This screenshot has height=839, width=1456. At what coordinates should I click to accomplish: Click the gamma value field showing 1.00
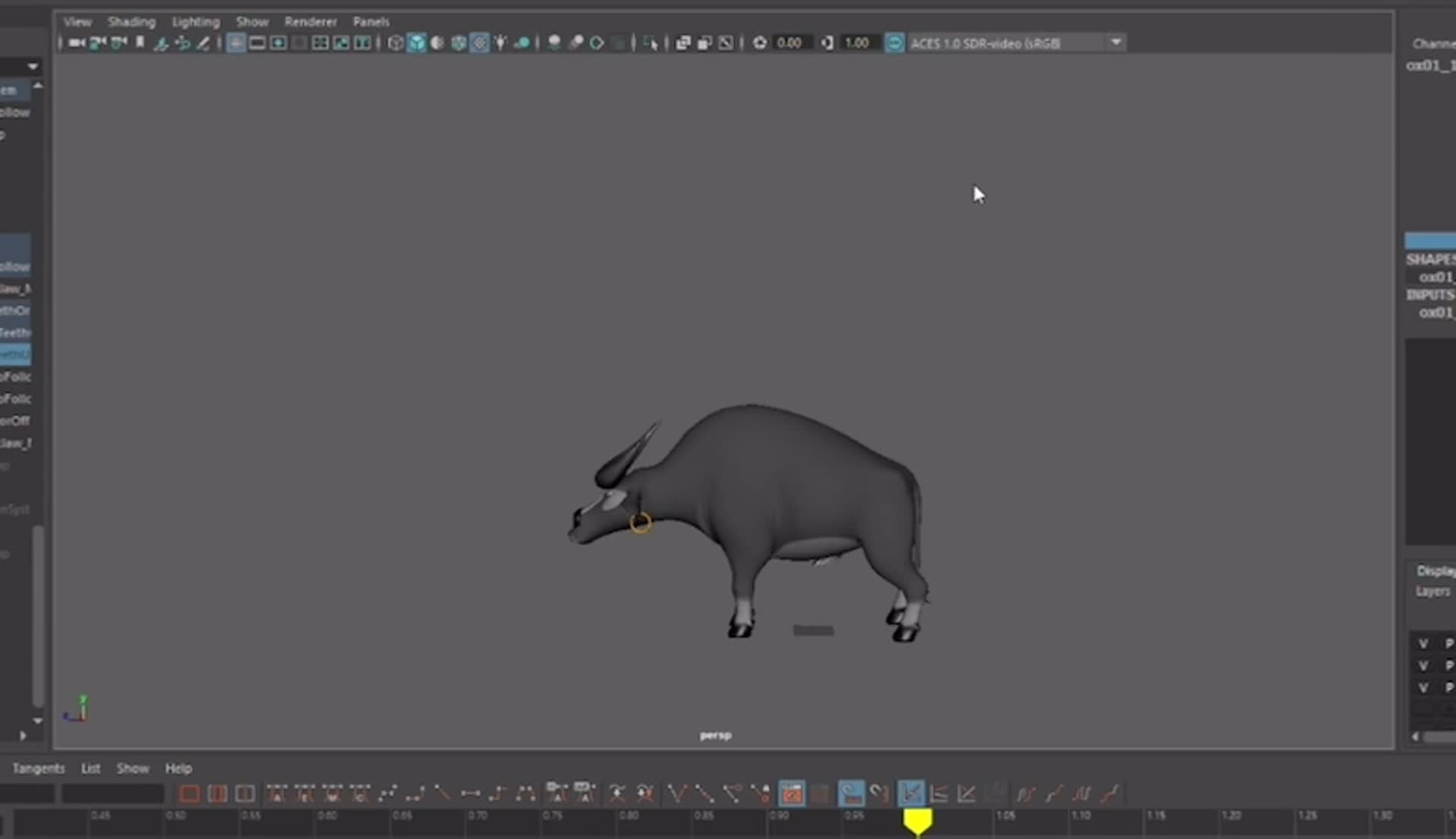pyautogui.click(x=857, y=43)
